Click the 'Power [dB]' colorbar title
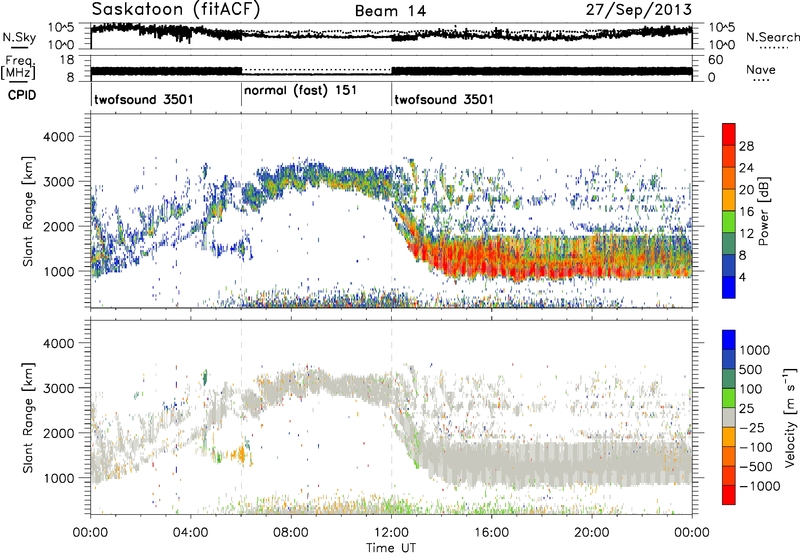This screenshot has width=800, height=554. 763,211
